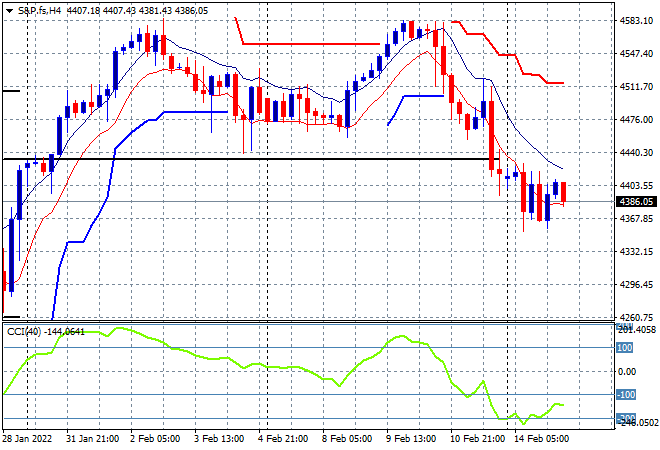The width and height of the screenshot is (660, 450).
Task: Click the 4583.10 price scale label
Action: pyautogui.click(x=636, y=21)
